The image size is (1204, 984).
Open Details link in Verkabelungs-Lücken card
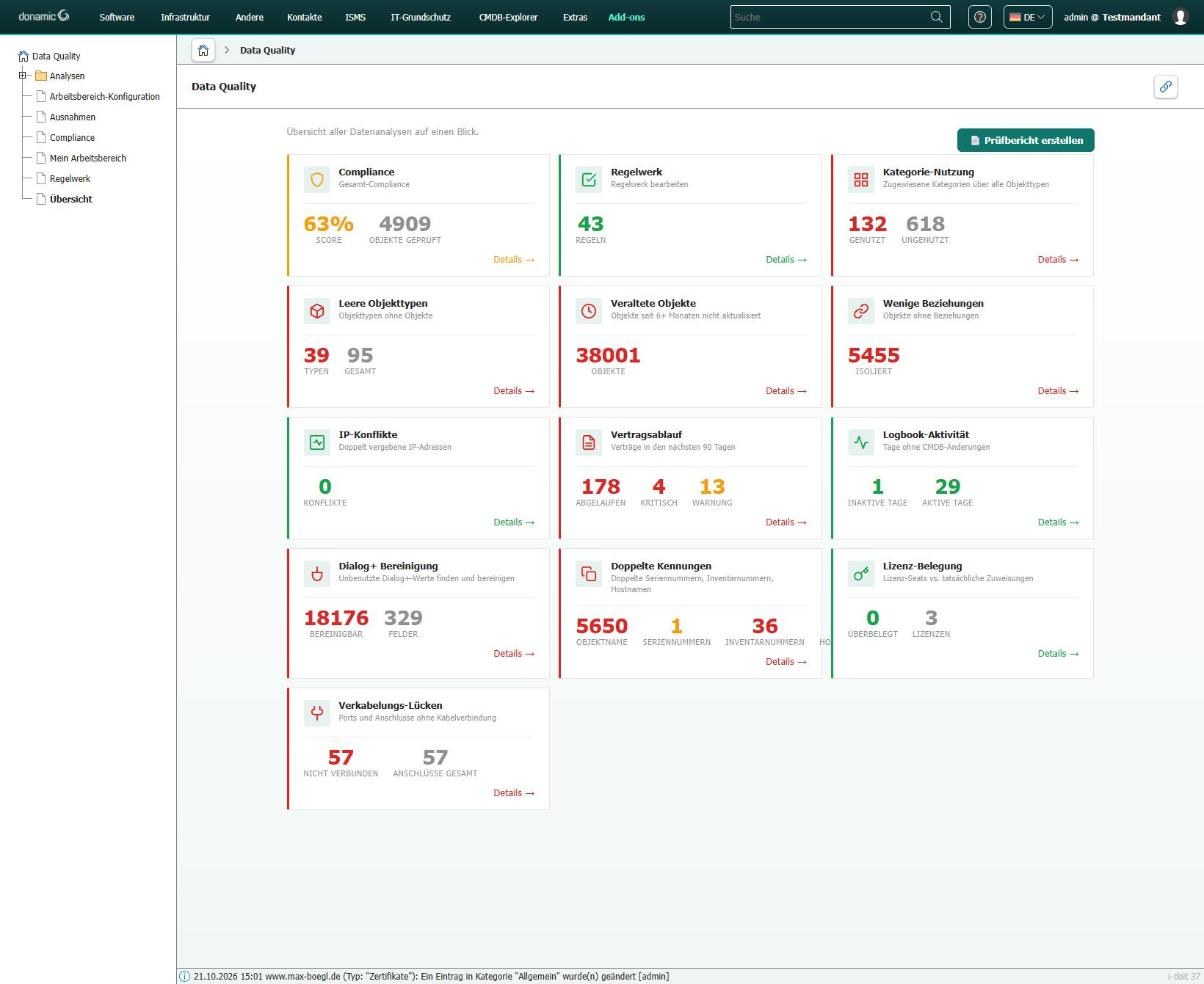pos(514,793)
